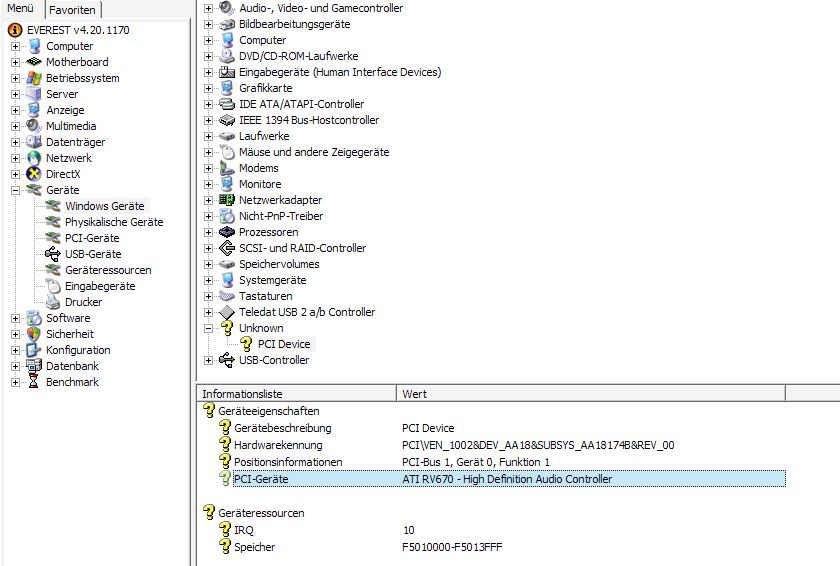Viewport: 840px width, 566px height.
Task: Click the USB-Controller icon in device list
Action: [227, 360]
